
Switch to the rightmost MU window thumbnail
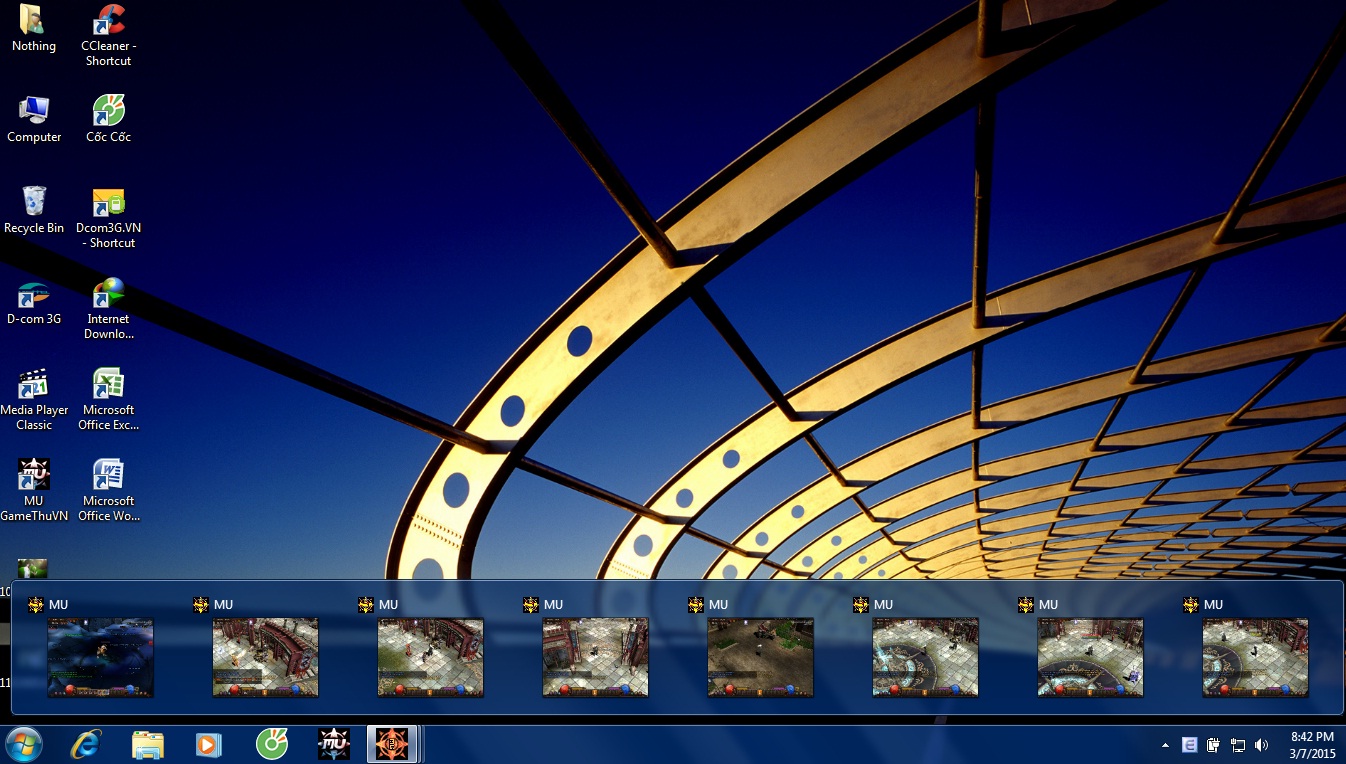1254,656
